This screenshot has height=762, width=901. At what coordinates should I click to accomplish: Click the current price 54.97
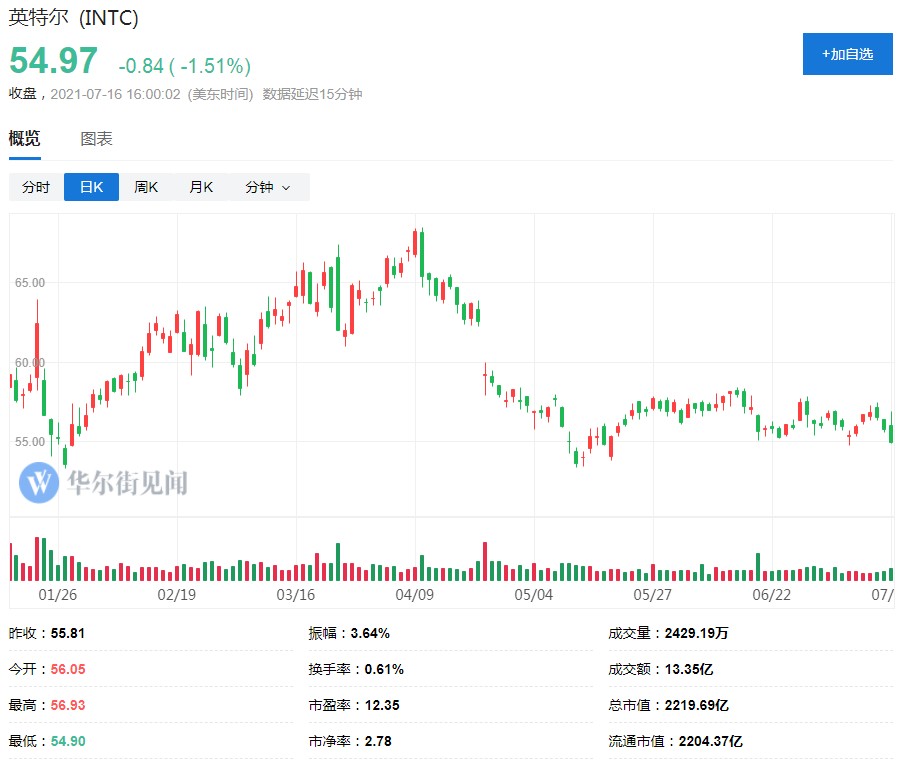pos(54,62)
